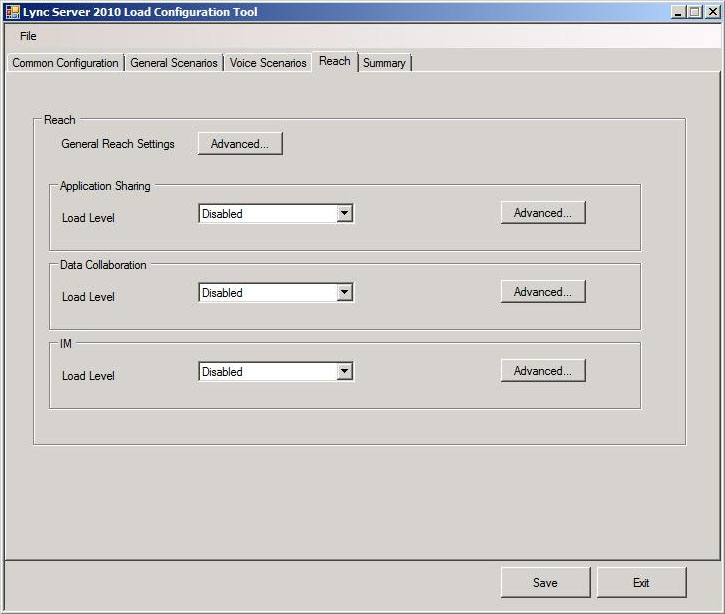Click Application Sharing Load Level Disabled field

276,214
